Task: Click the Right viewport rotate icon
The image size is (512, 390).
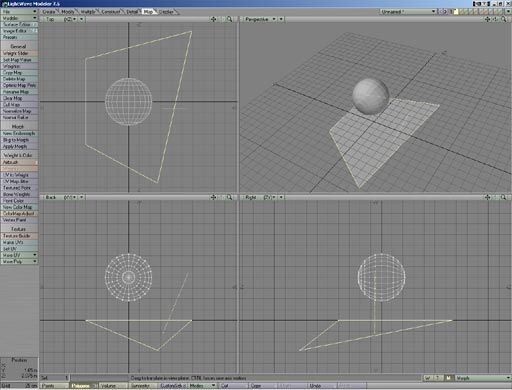Action: [495, 197]
